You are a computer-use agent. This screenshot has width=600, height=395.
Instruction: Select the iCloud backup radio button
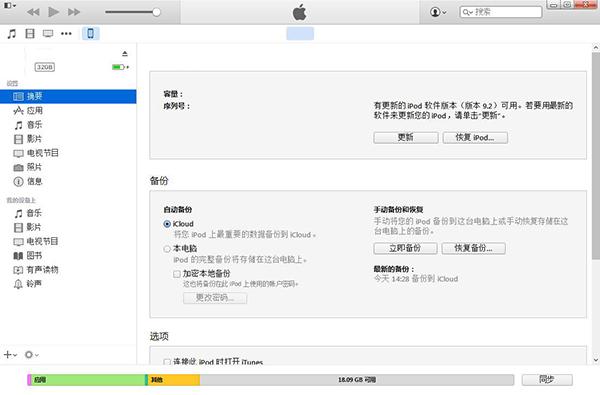tap(167, 224)
